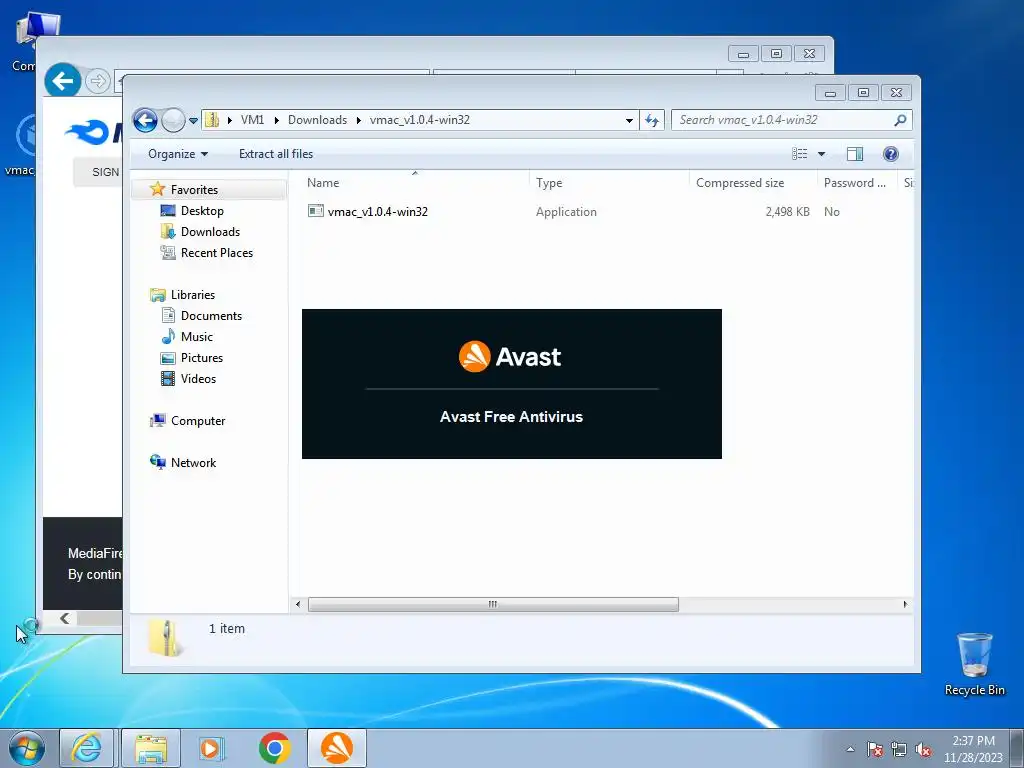Viewport: 1024px width, 768px height.
Task: Click the network tray icon
Action: click(899, 750)
